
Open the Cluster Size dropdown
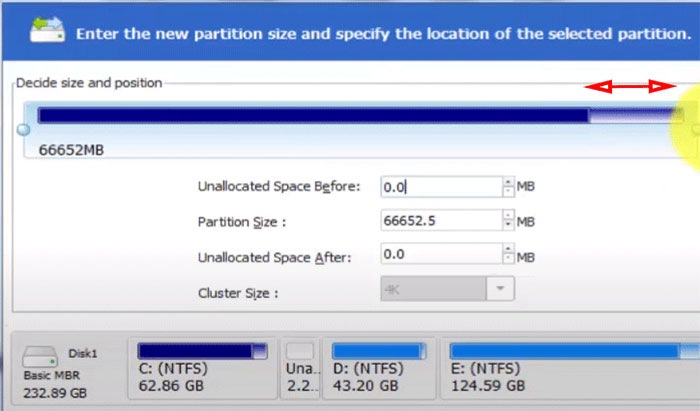tap(500, 289)
